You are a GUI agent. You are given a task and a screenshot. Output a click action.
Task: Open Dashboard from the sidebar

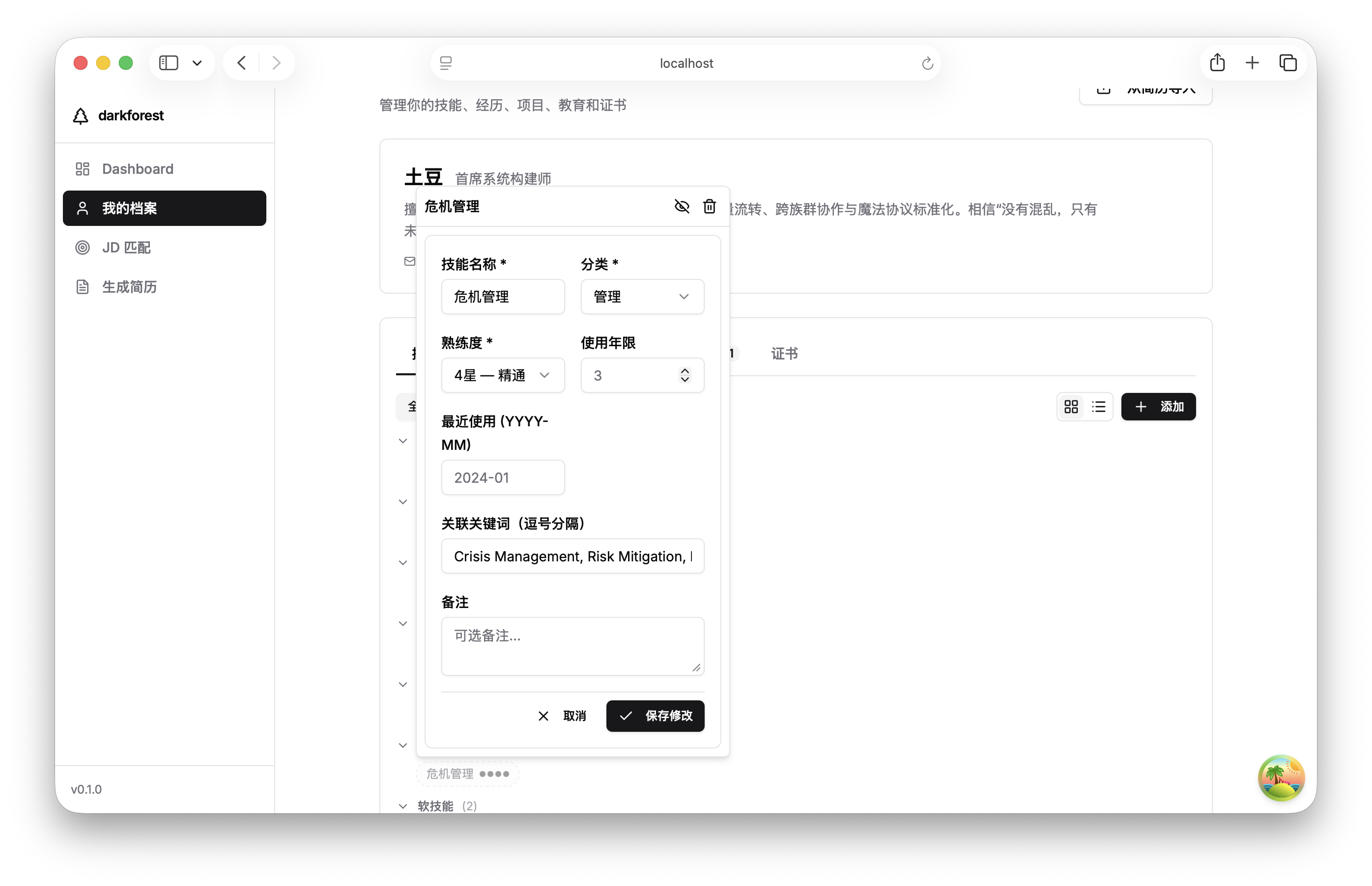click(138, 168)
